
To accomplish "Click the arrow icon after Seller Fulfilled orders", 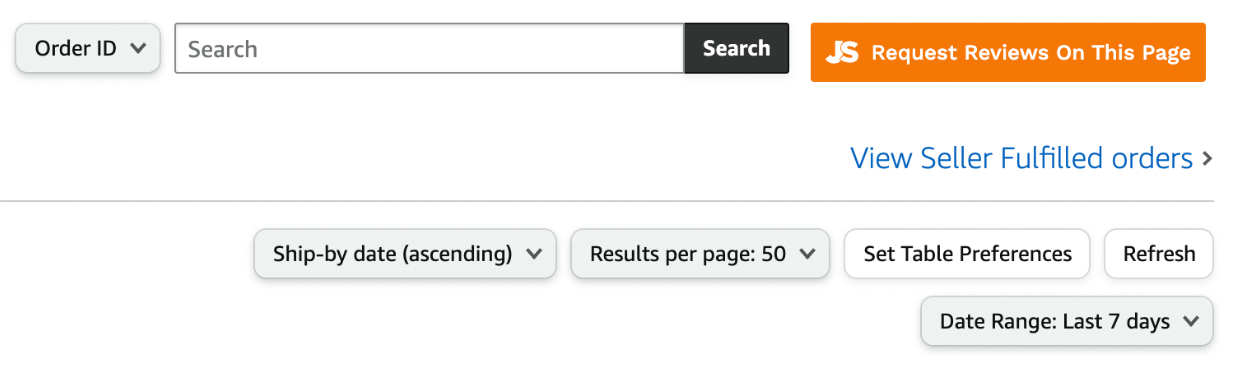I will [x=1207, y=159].
